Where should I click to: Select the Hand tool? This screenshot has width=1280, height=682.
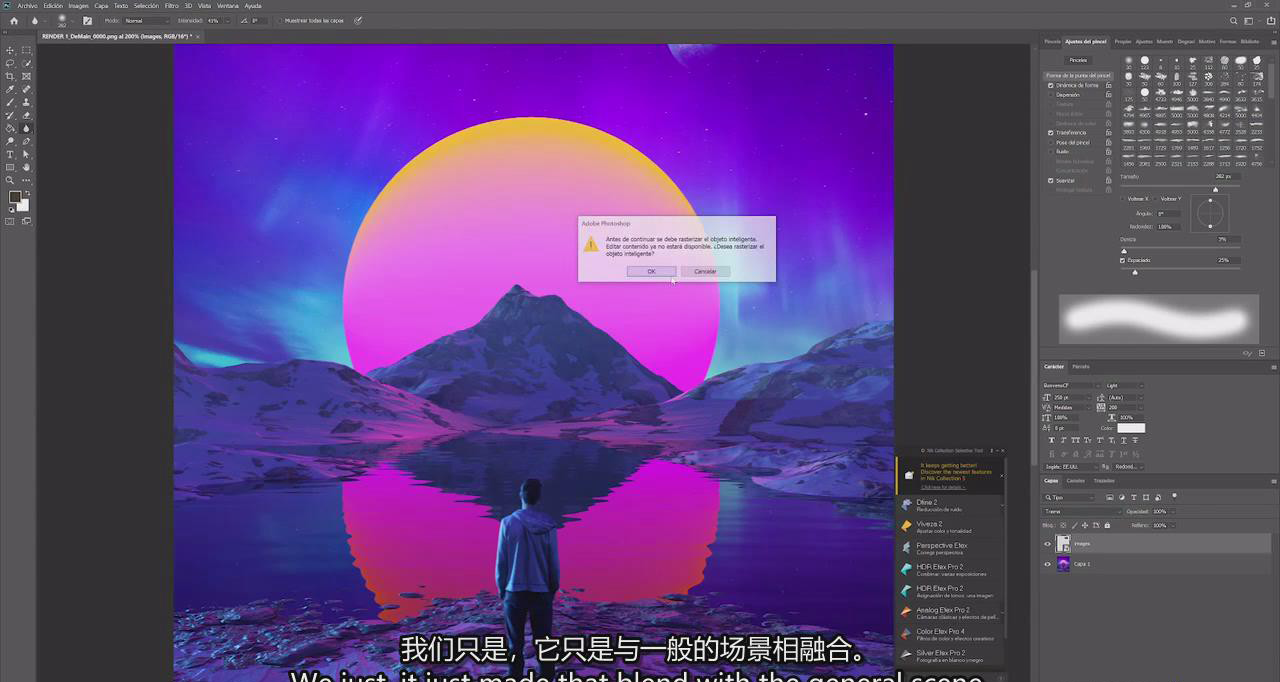pyautogui.click(x=26, y=167)
